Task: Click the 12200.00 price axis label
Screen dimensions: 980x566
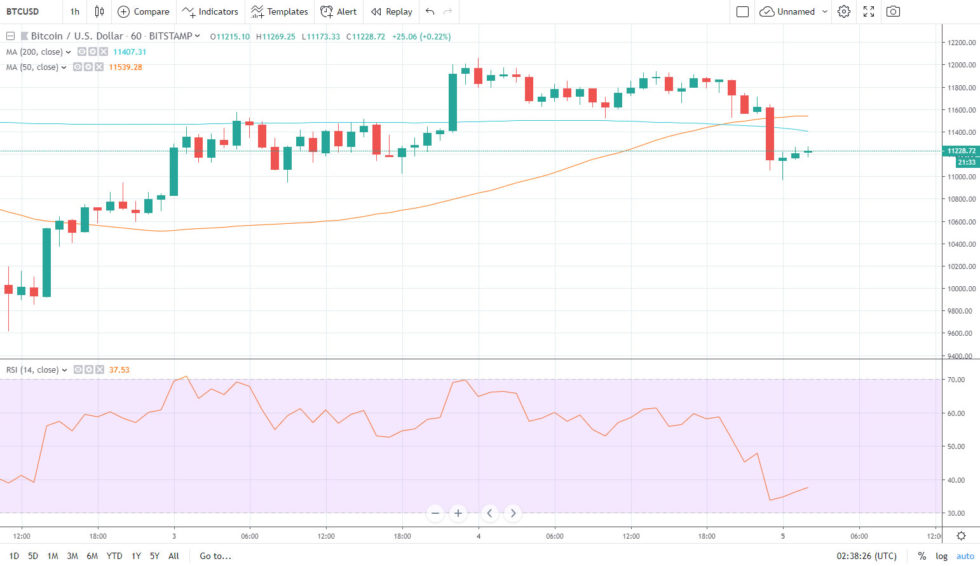Action: click(x=961, y=42)
